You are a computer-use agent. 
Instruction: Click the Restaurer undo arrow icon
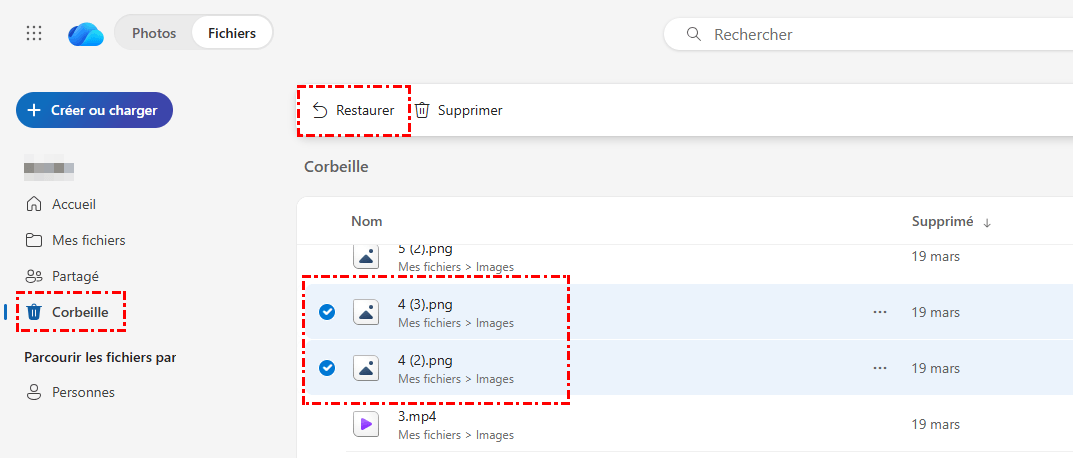320,110
